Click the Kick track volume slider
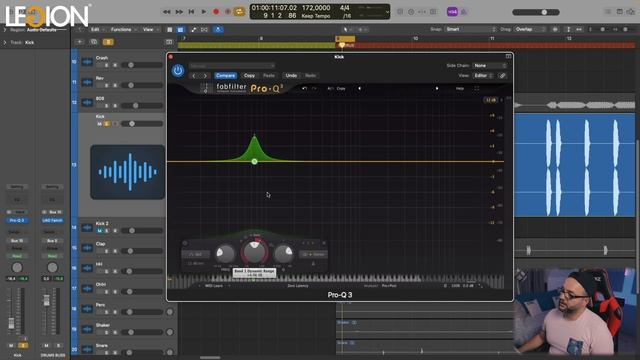 (x=142, y=124)
